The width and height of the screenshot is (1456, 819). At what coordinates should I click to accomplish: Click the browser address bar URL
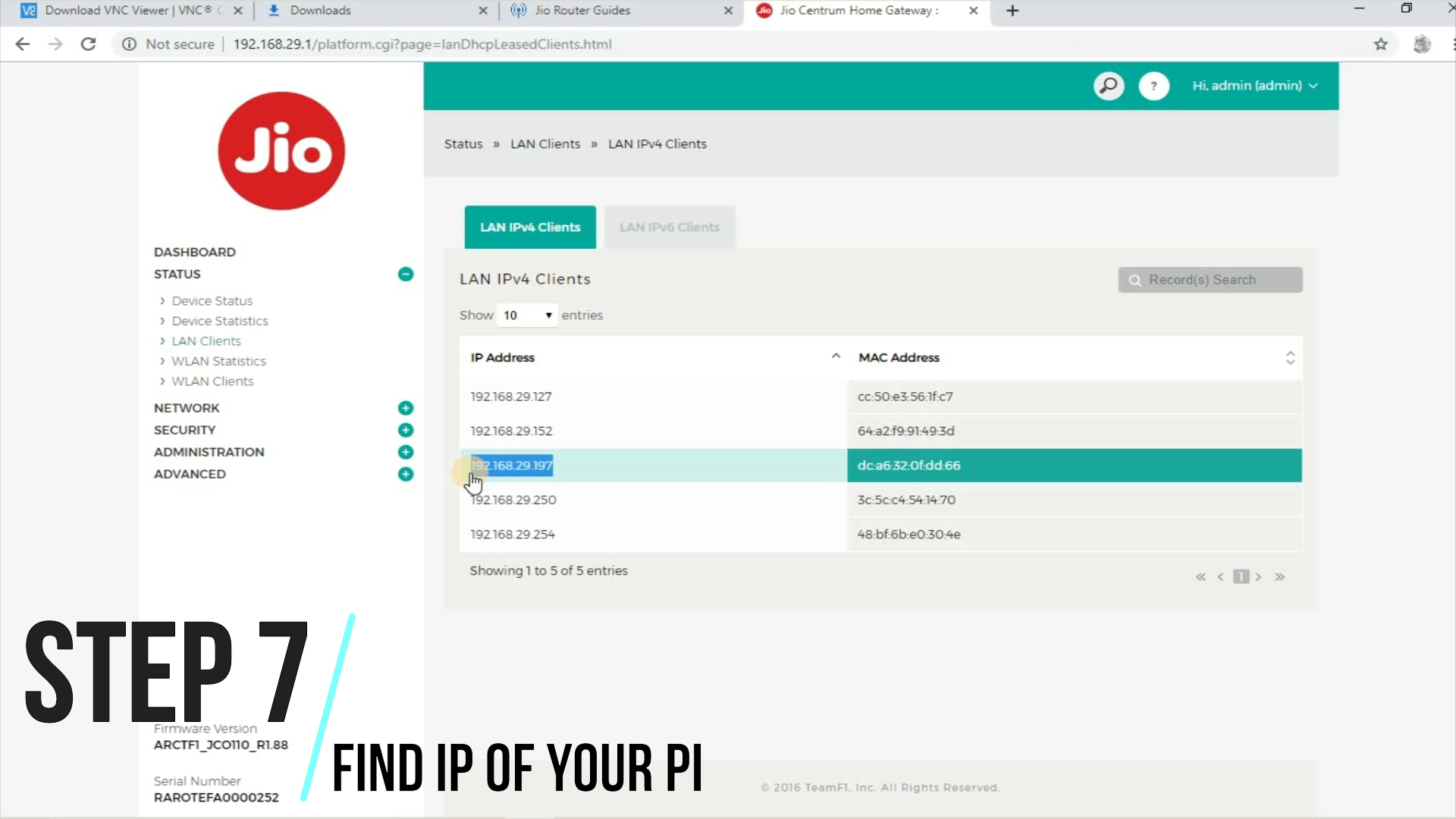422,44
